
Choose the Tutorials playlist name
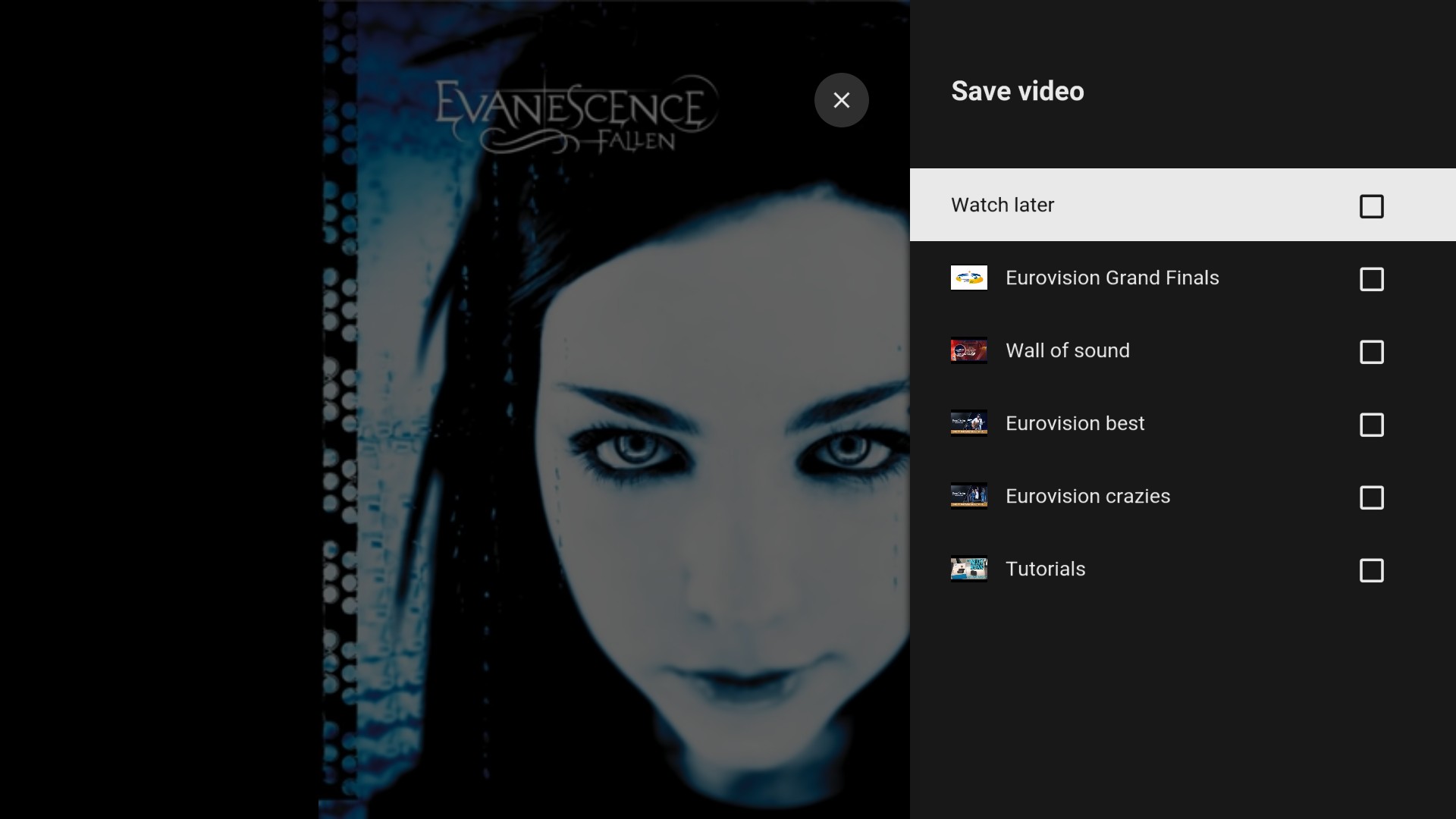(1045, 569)
